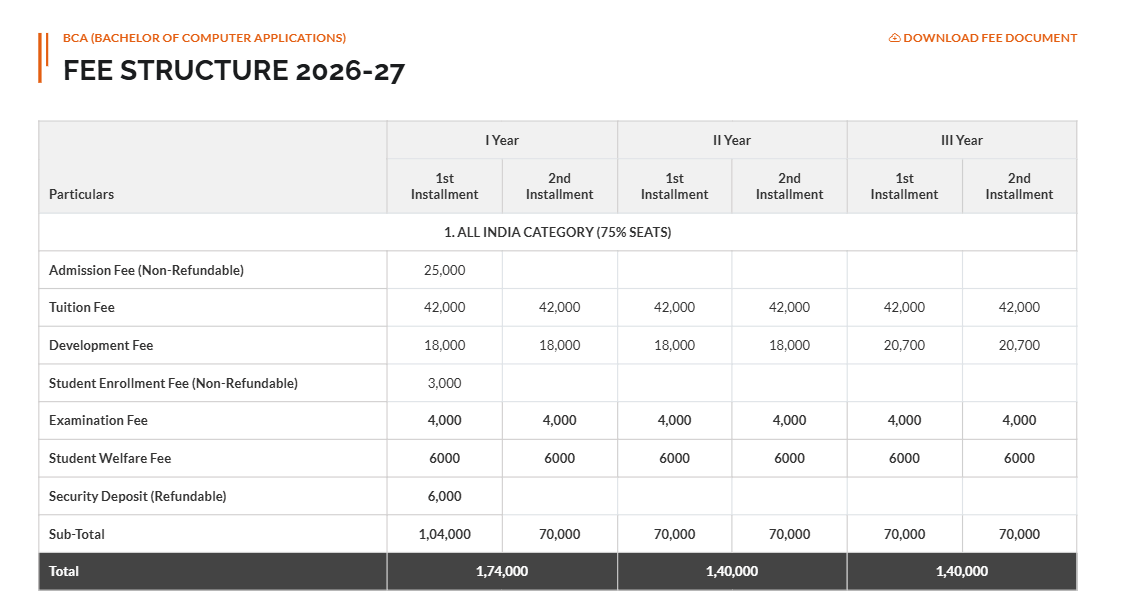Click the 1,74,000 total for I Year
The width and height of the screenshot is (1126, 604).
click(501, 571)
